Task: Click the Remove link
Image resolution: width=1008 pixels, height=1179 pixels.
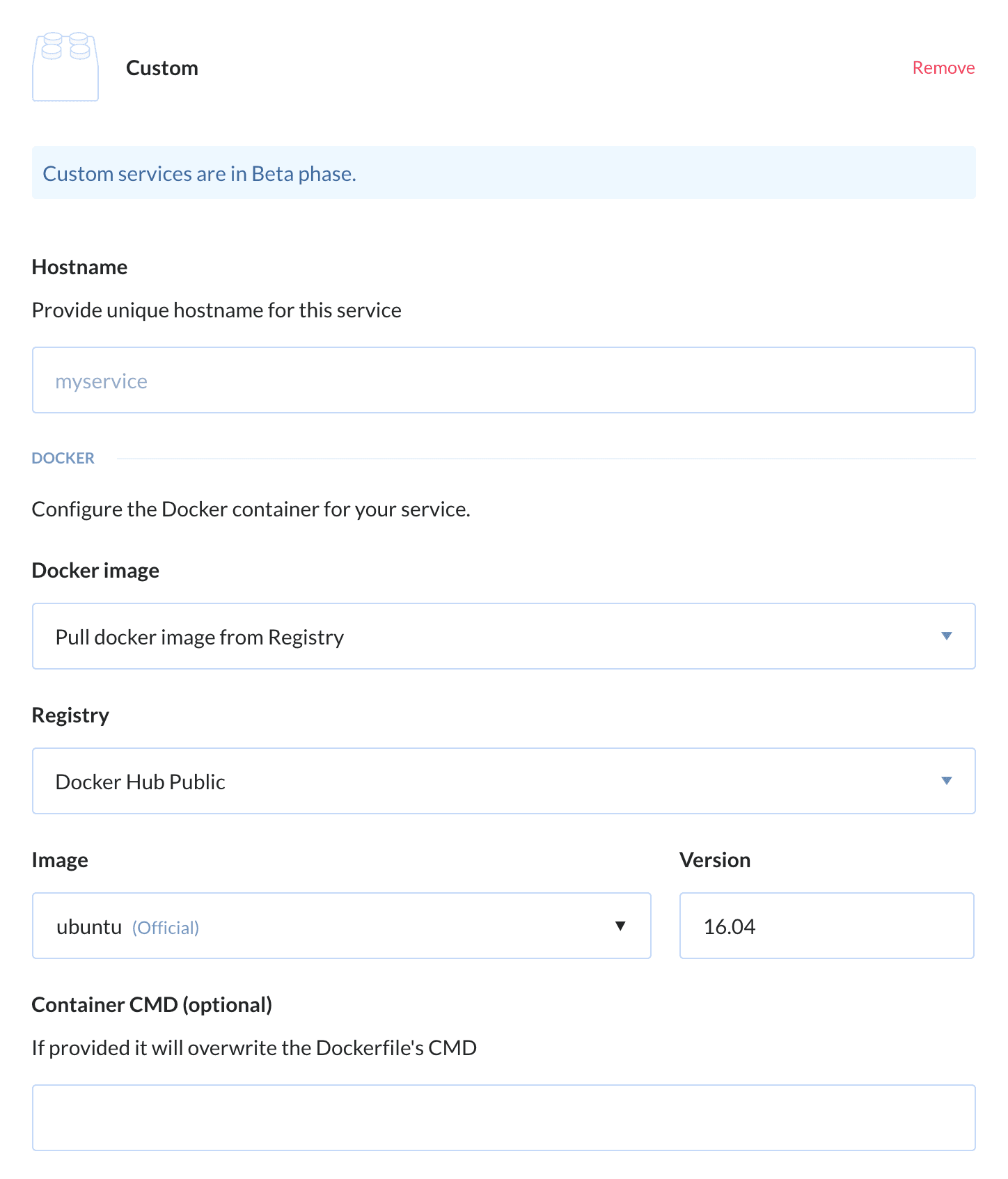Action: (x=943, y=68)
